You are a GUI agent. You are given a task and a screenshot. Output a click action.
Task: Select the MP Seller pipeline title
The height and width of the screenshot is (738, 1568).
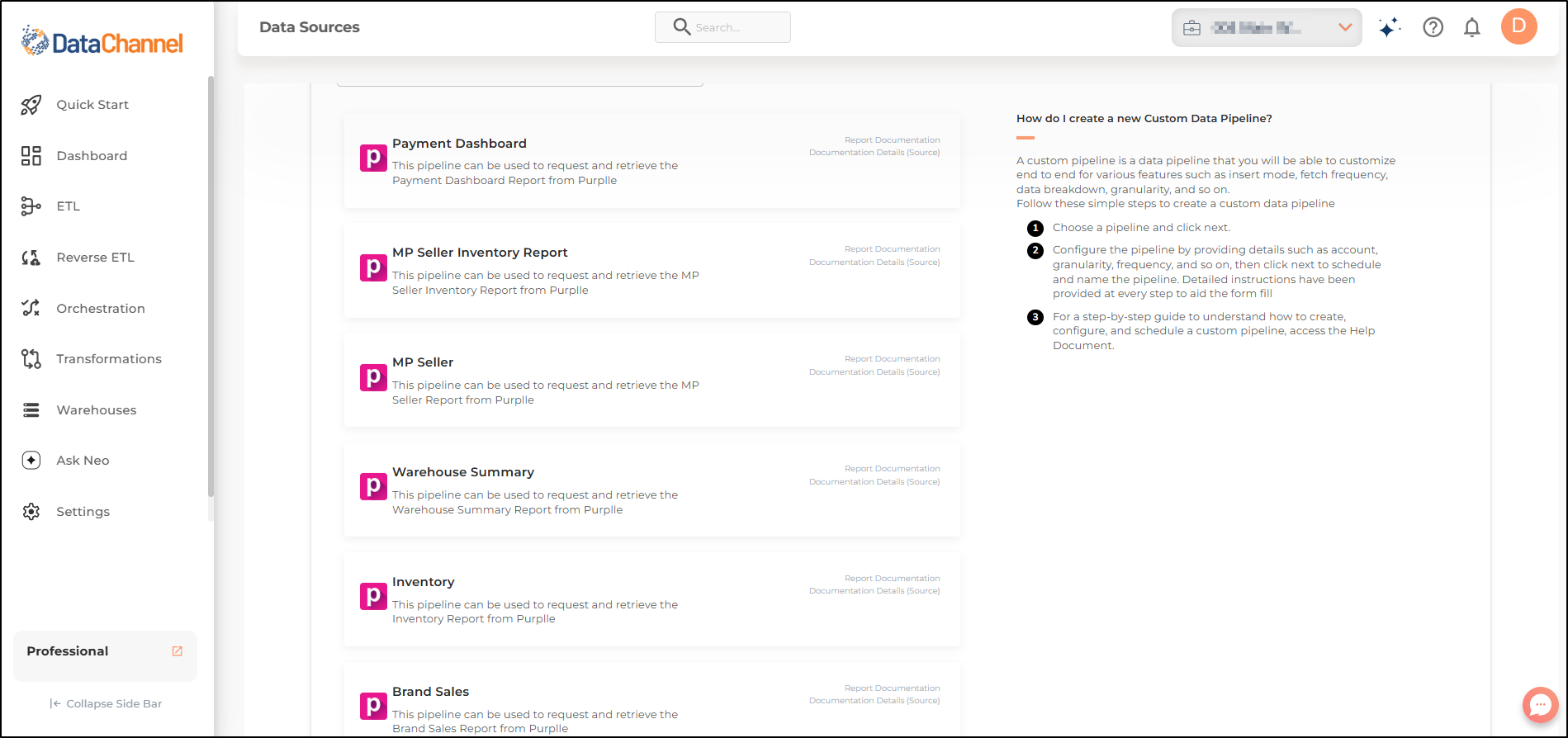[423, 362]
